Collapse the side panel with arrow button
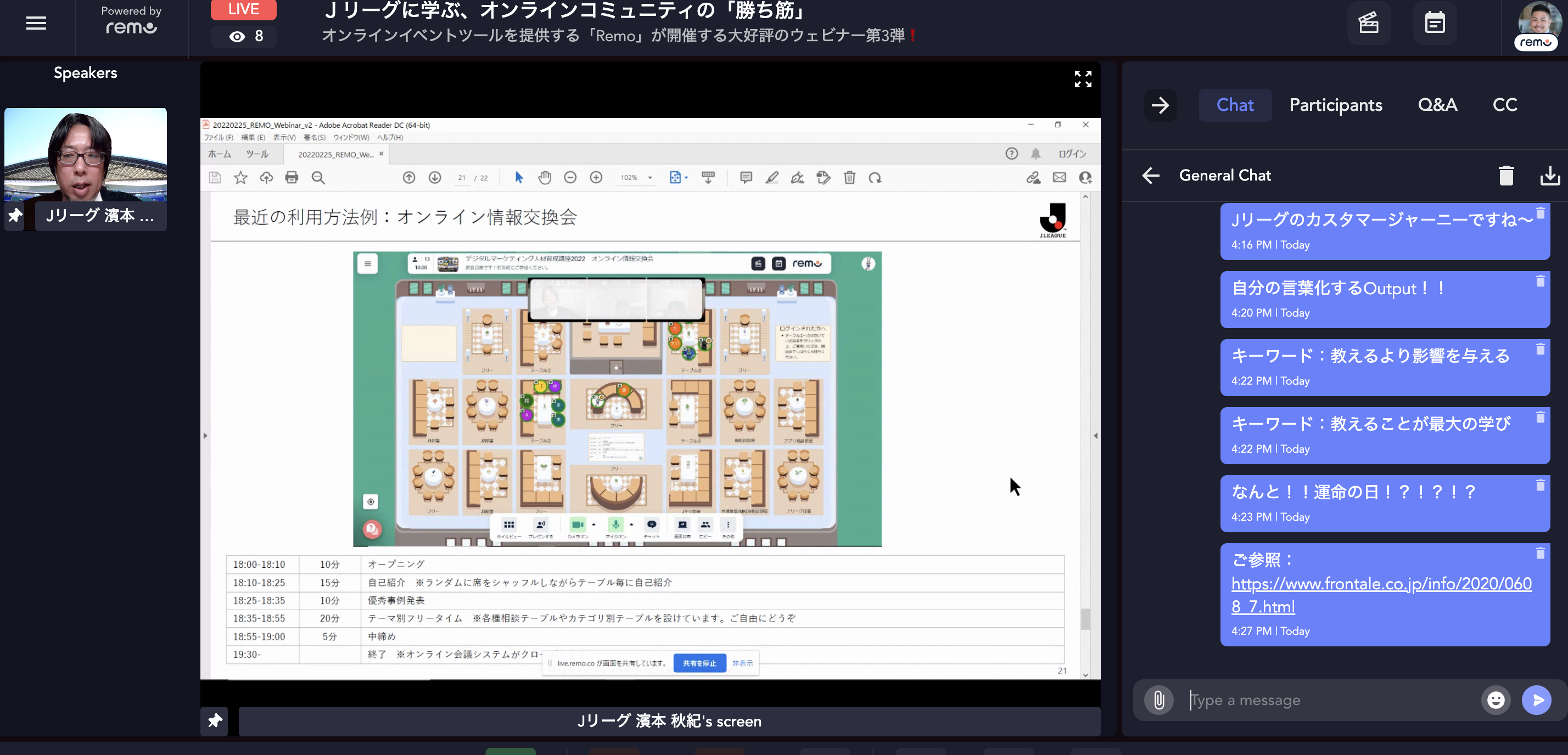Screen dimensions: 1568x755 pos(1160,105)
